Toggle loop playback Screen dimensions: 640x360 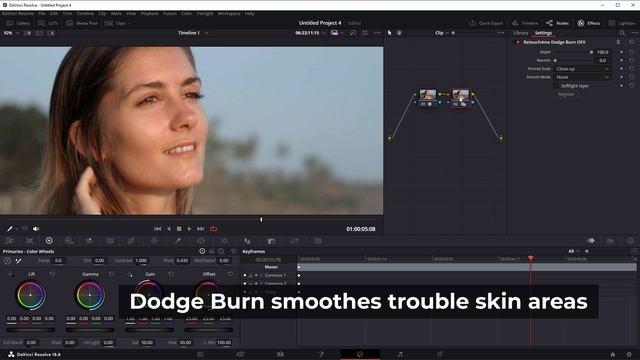coord(213,229)
